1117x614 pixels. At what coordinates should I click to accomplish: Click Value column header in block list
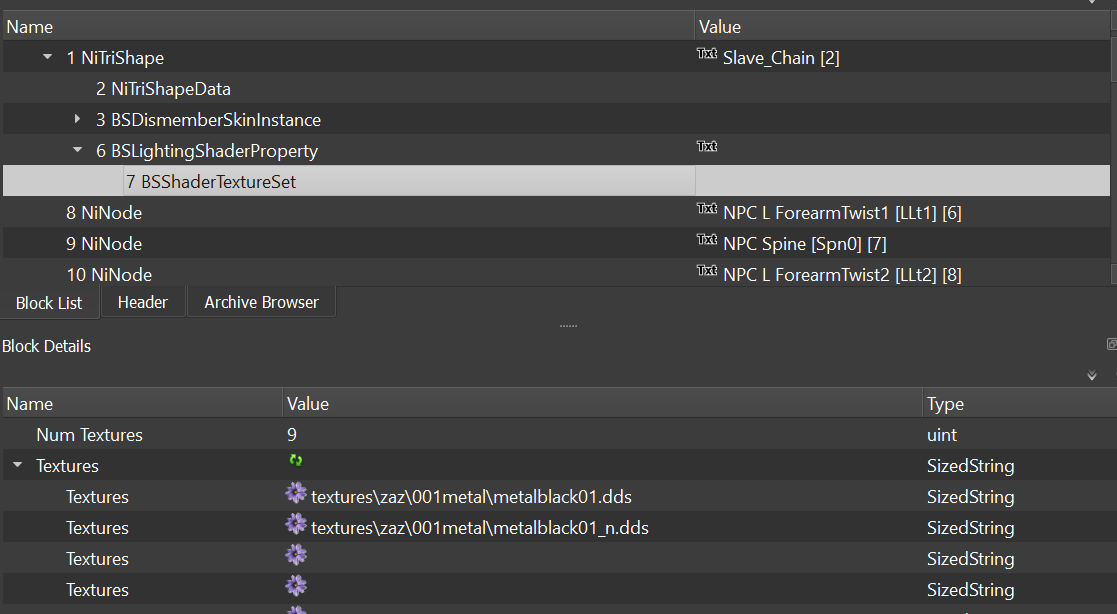click(903, 26)
